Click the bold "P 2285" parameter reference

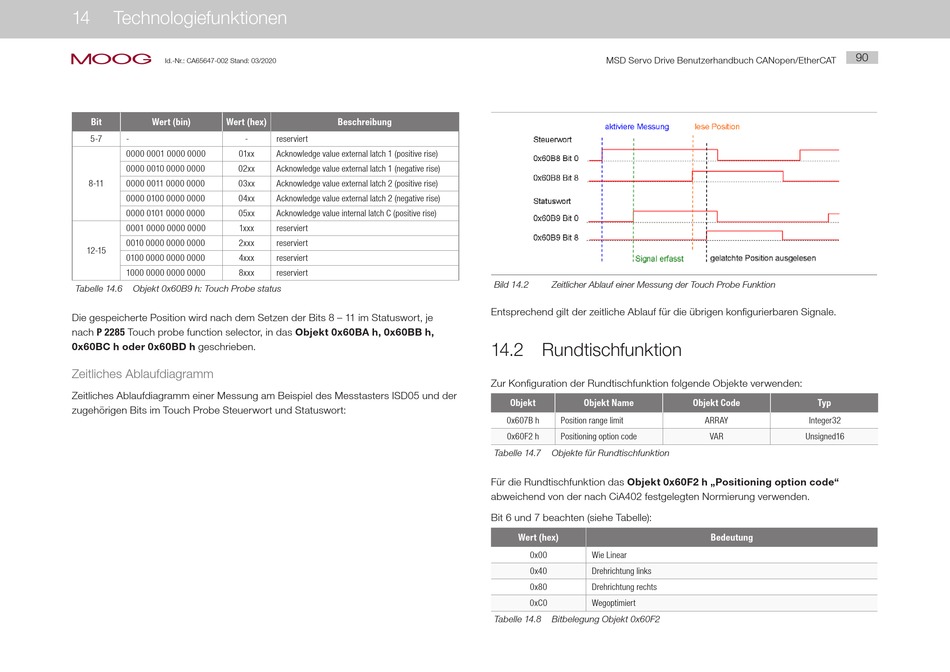pos(110,332)
